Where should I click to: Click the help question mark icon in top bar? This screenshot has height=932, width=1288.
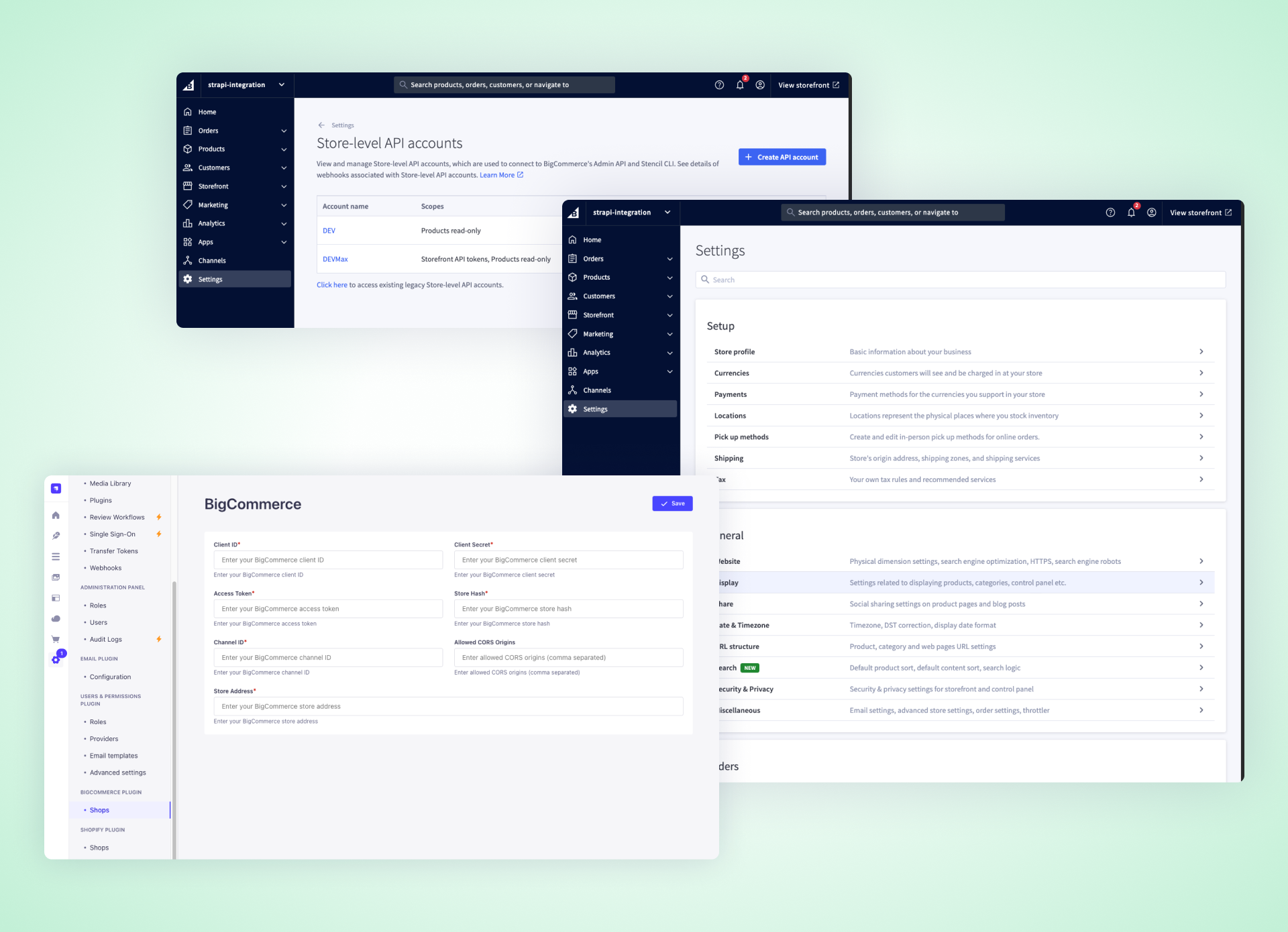[1110, 212]
